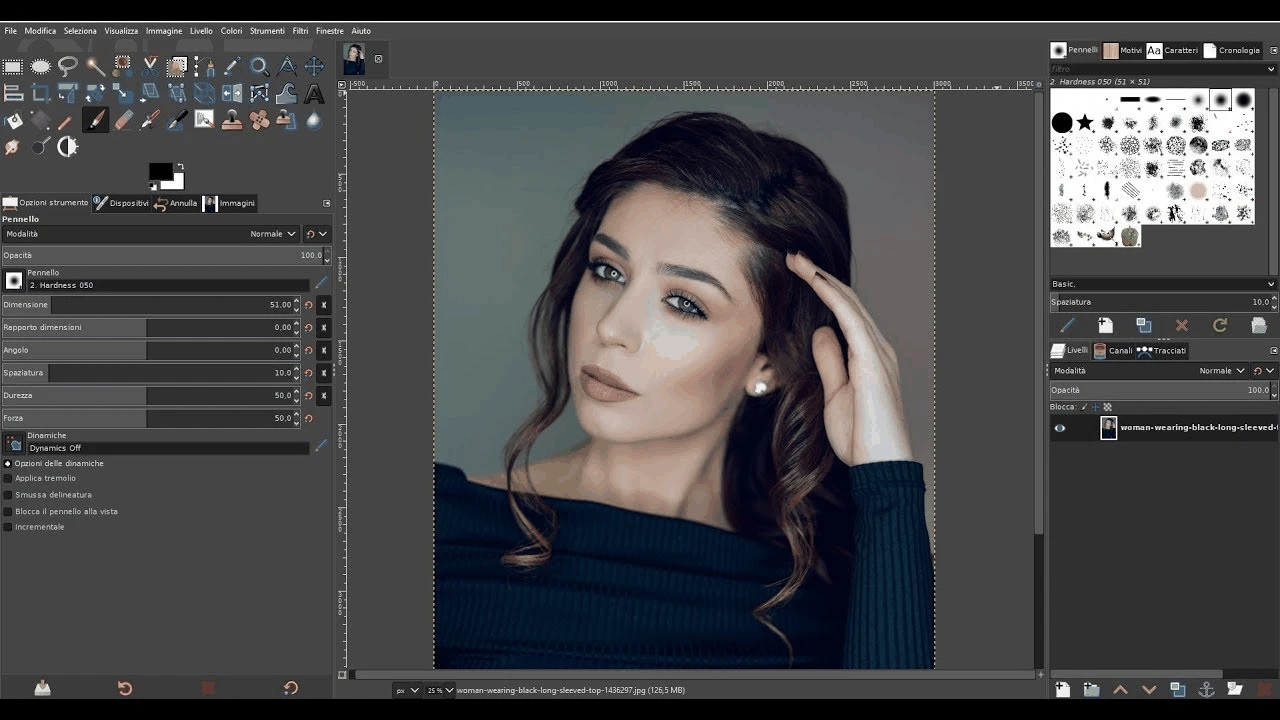Image resolution: width=1280 pixels, height=720 pixels.
Task: Select the Free Select lasso tool
Action: click(68, 67)
